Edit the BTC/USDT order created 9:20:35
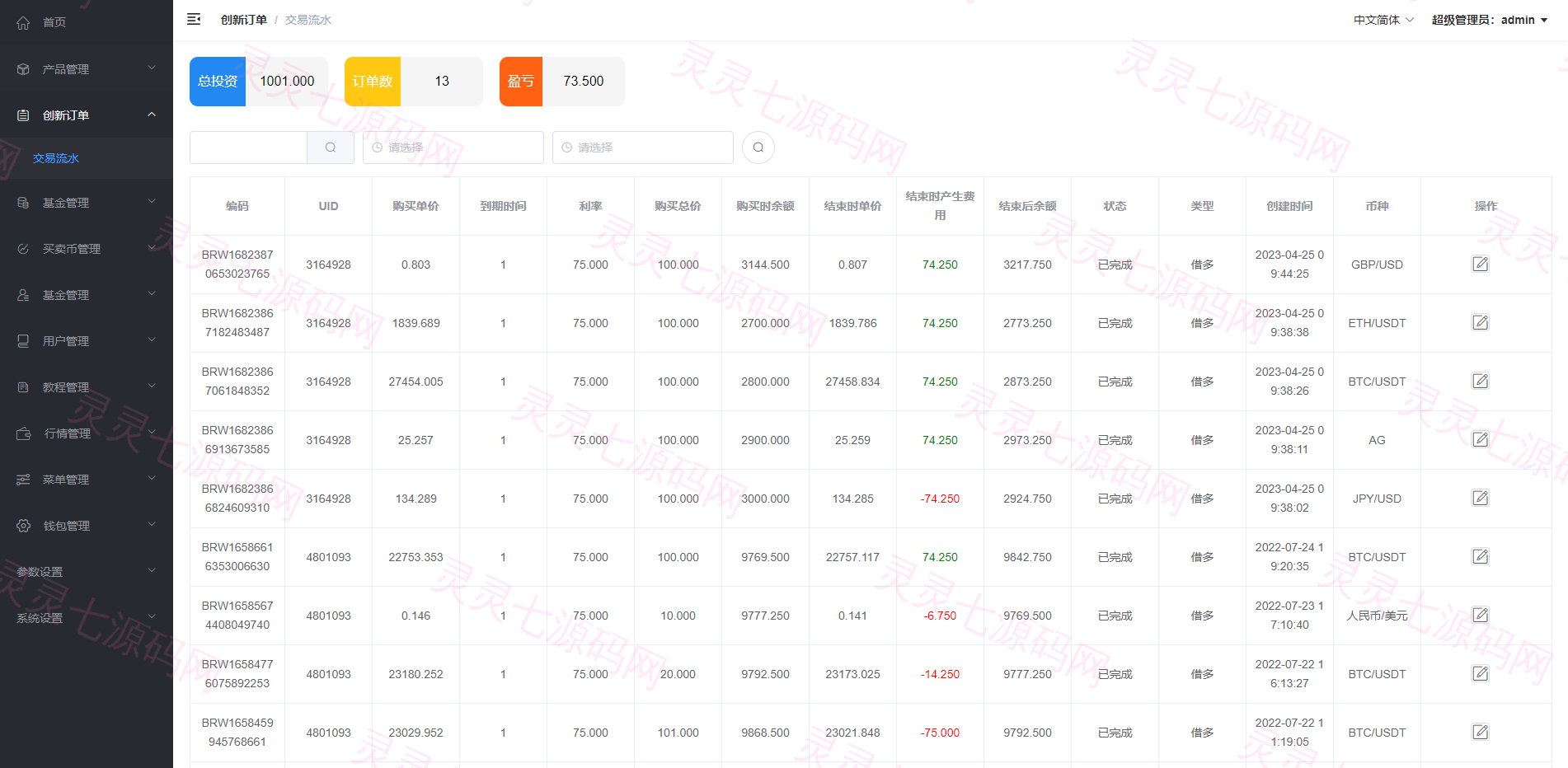 coord(1481,556)
